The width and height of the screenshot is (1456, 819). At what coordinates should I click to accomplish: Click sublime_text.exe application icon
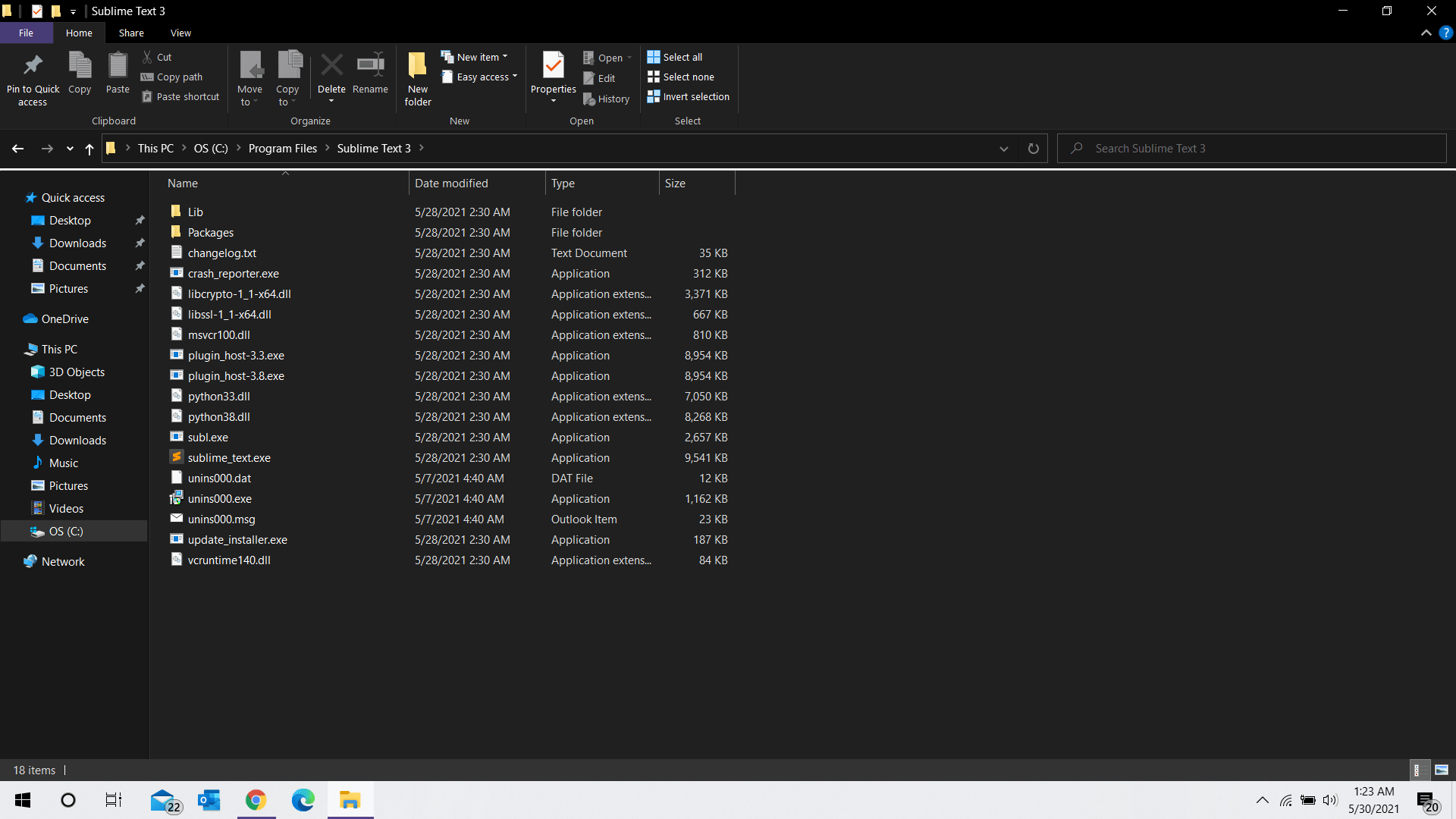(x=177, y=457)
